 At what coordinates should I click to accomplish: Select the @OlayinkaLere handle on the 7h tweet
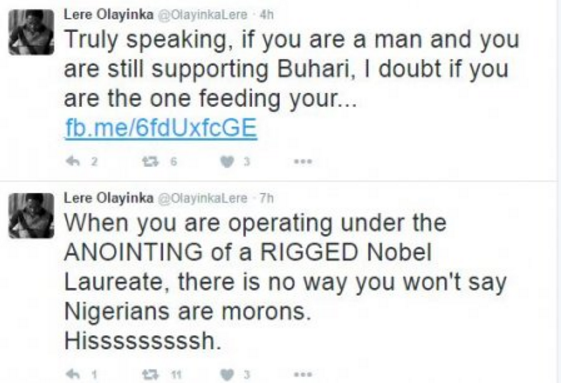203,198
